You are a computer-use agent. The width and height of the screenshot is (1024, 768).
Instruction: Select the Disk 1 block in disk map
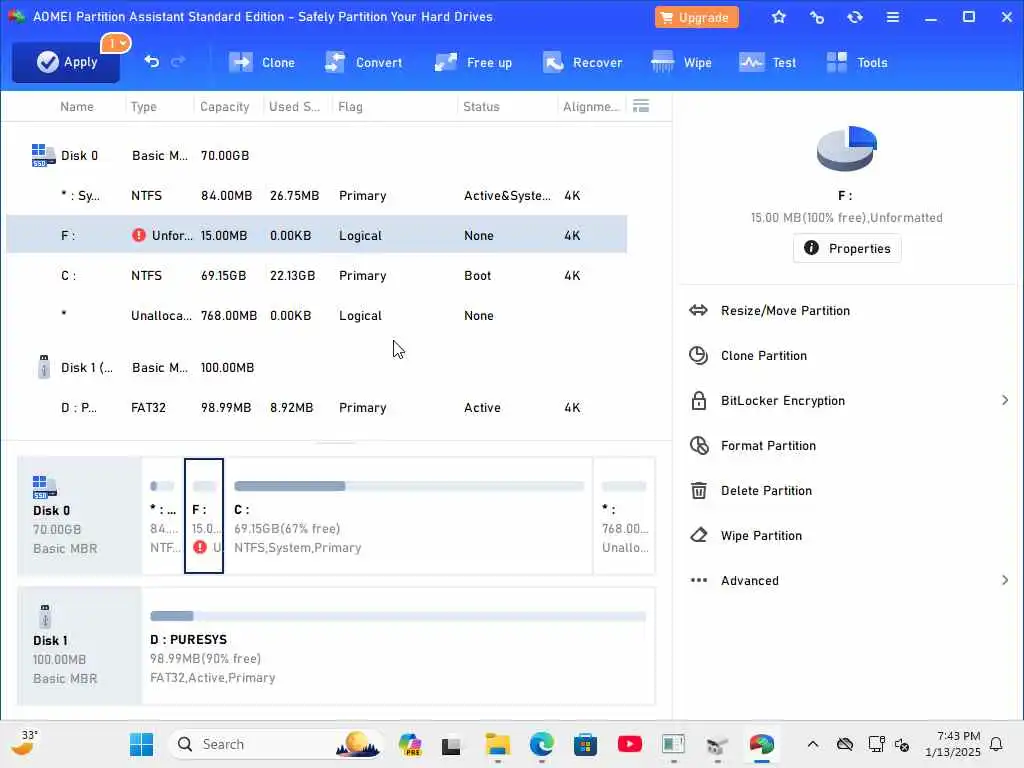[x=78, y=646]
